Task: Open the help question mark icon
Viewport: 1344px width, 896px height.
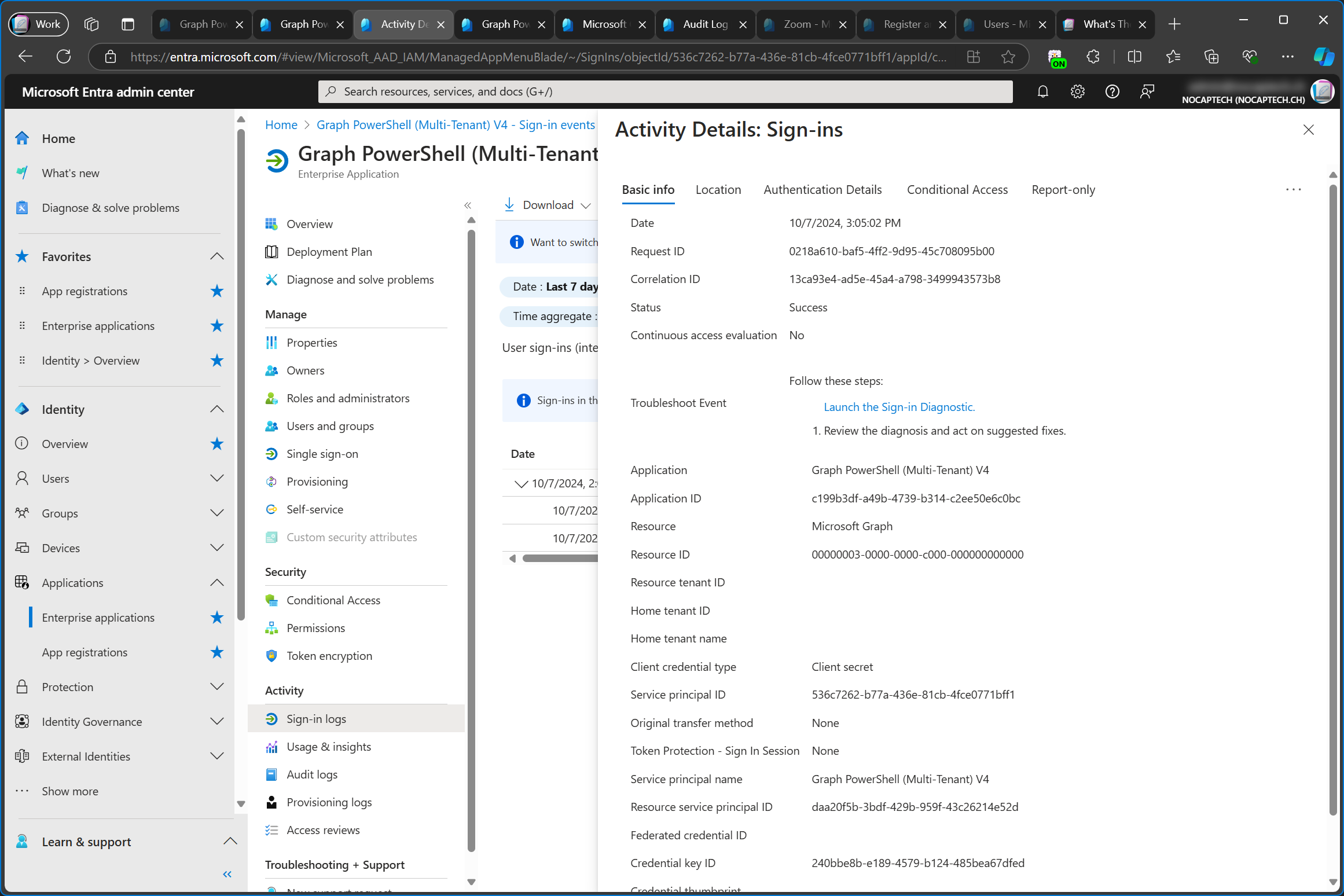Action: click(1112, 91)
